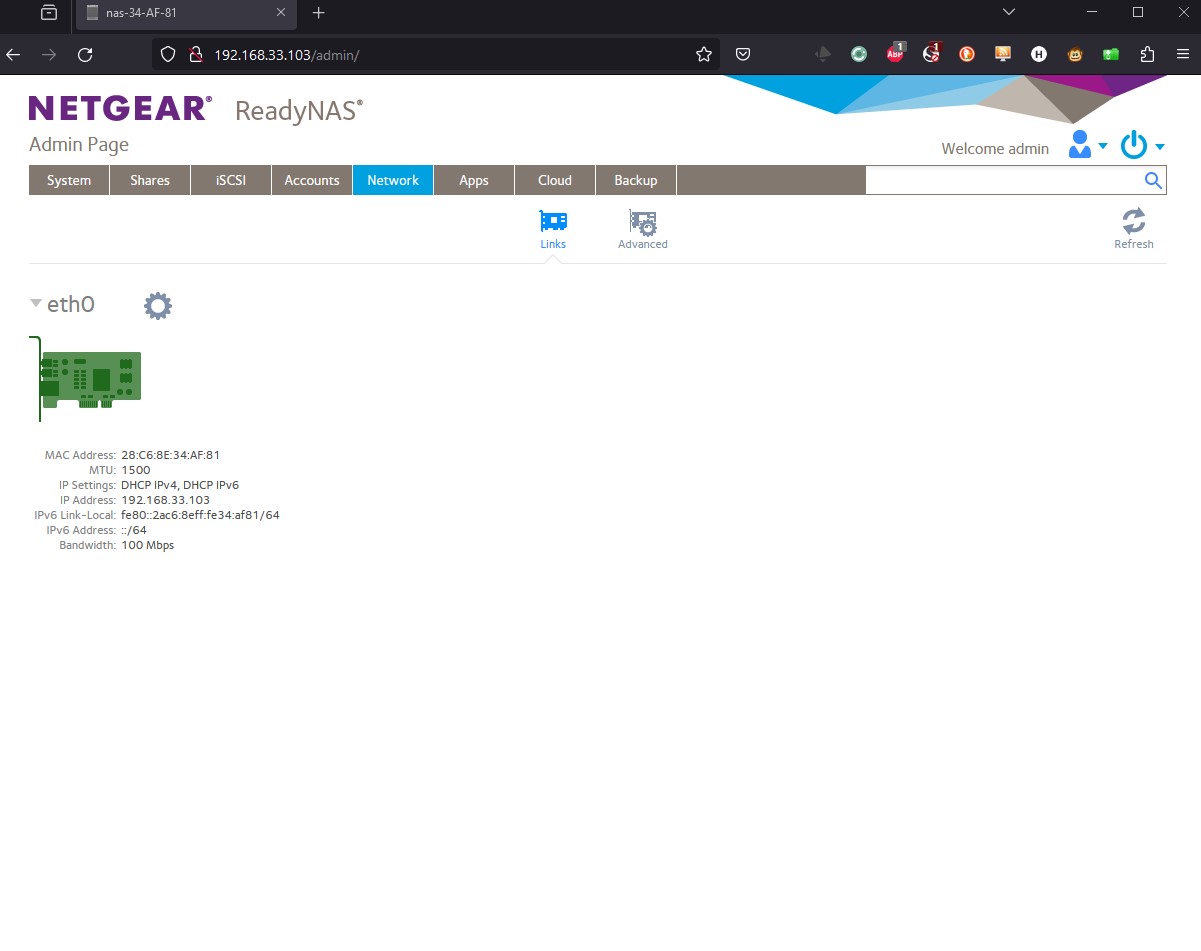1201x951 pixels.
Task: Switch to the Shares tab
Action: click(x=149, y=180)
